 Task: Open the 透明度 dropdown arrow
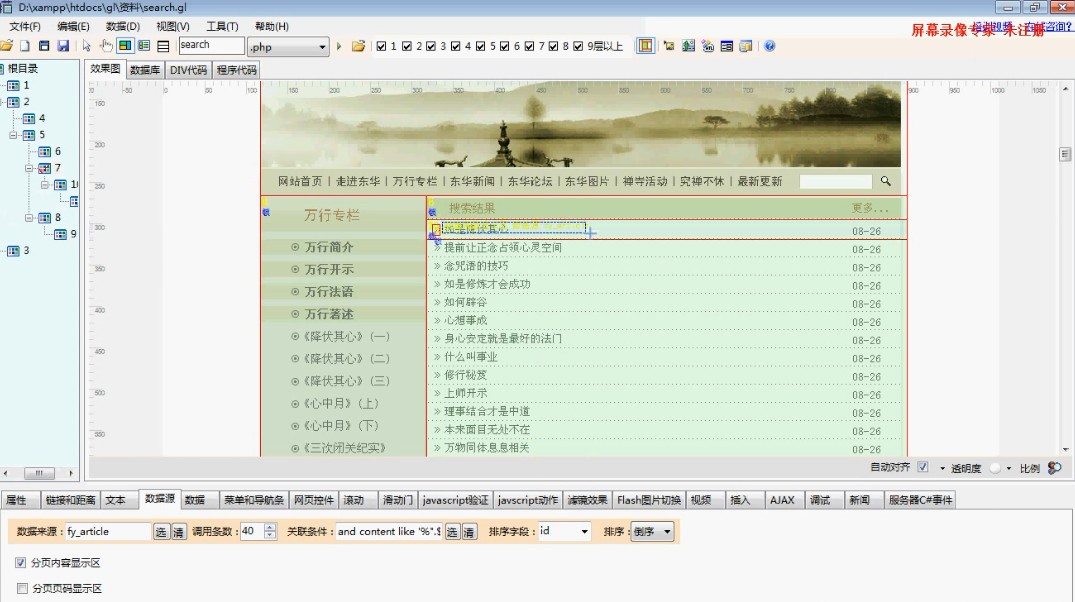(1008, 468)
